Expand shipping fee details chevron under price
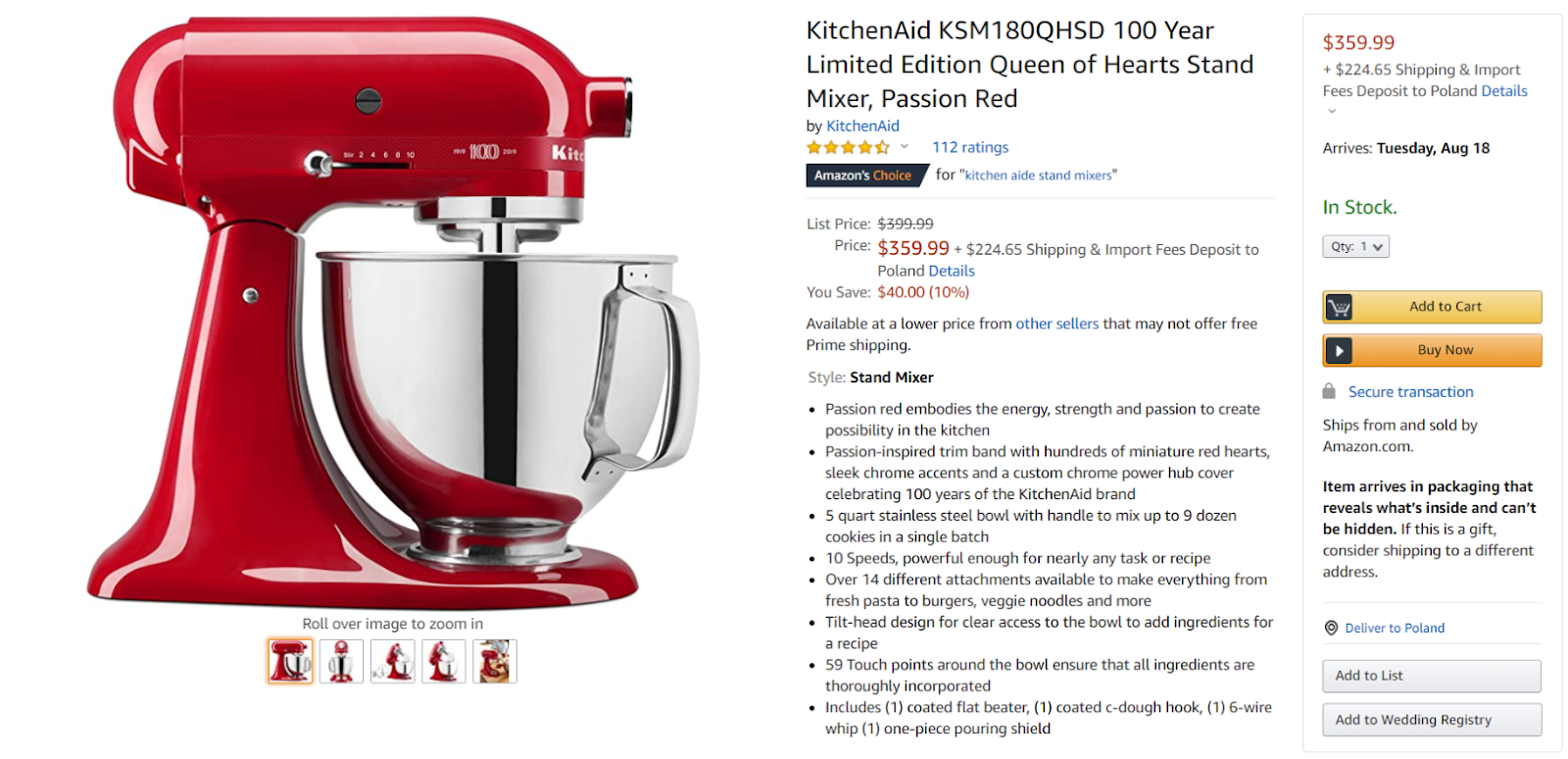This screenshot has width=1568, height=759. [1332, 112]
